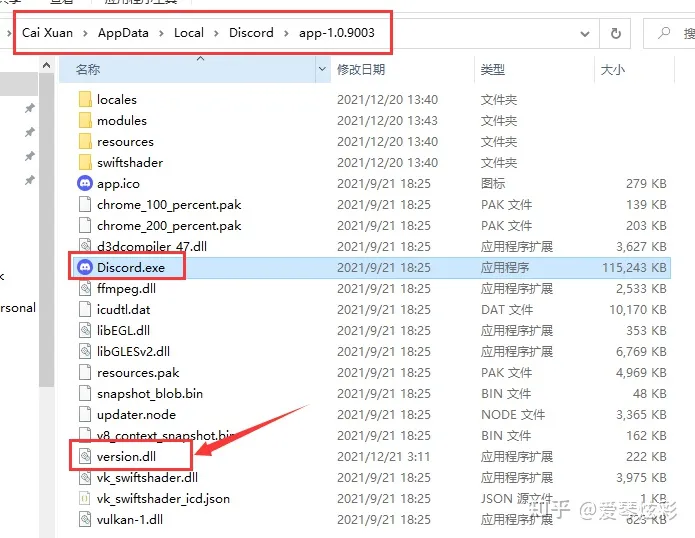The image size is (695, 538).
Task: Click the app.ico Discord icon
Action: tap(85, 183)
